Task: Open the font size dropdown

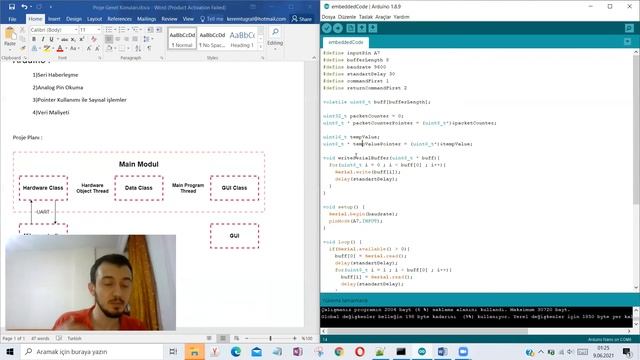Action: 99,30
